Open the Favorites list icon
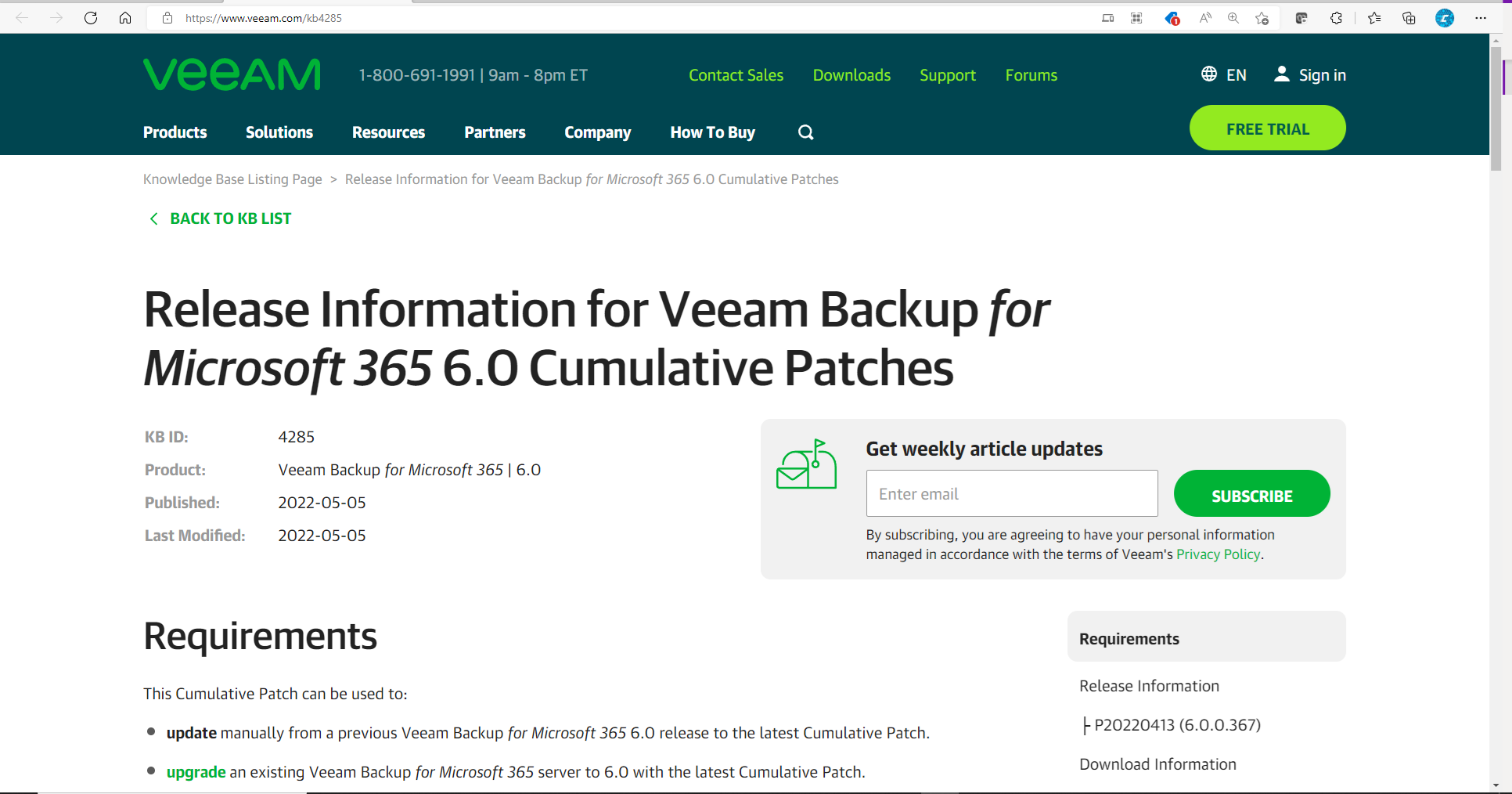The height and width of the screenshot is (794, 1512). pos(1374,17)
